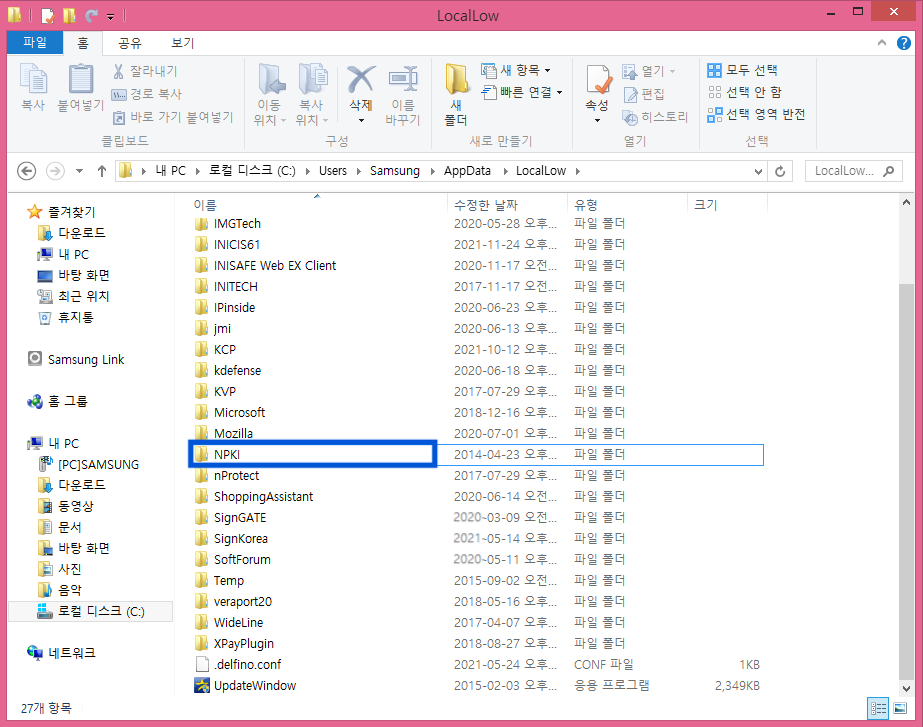Image resolution: width=923 pixels, height=727 pixels.
Task: Click Invert selection (선택 영역 반전)
Action: [x=756, y=114]
